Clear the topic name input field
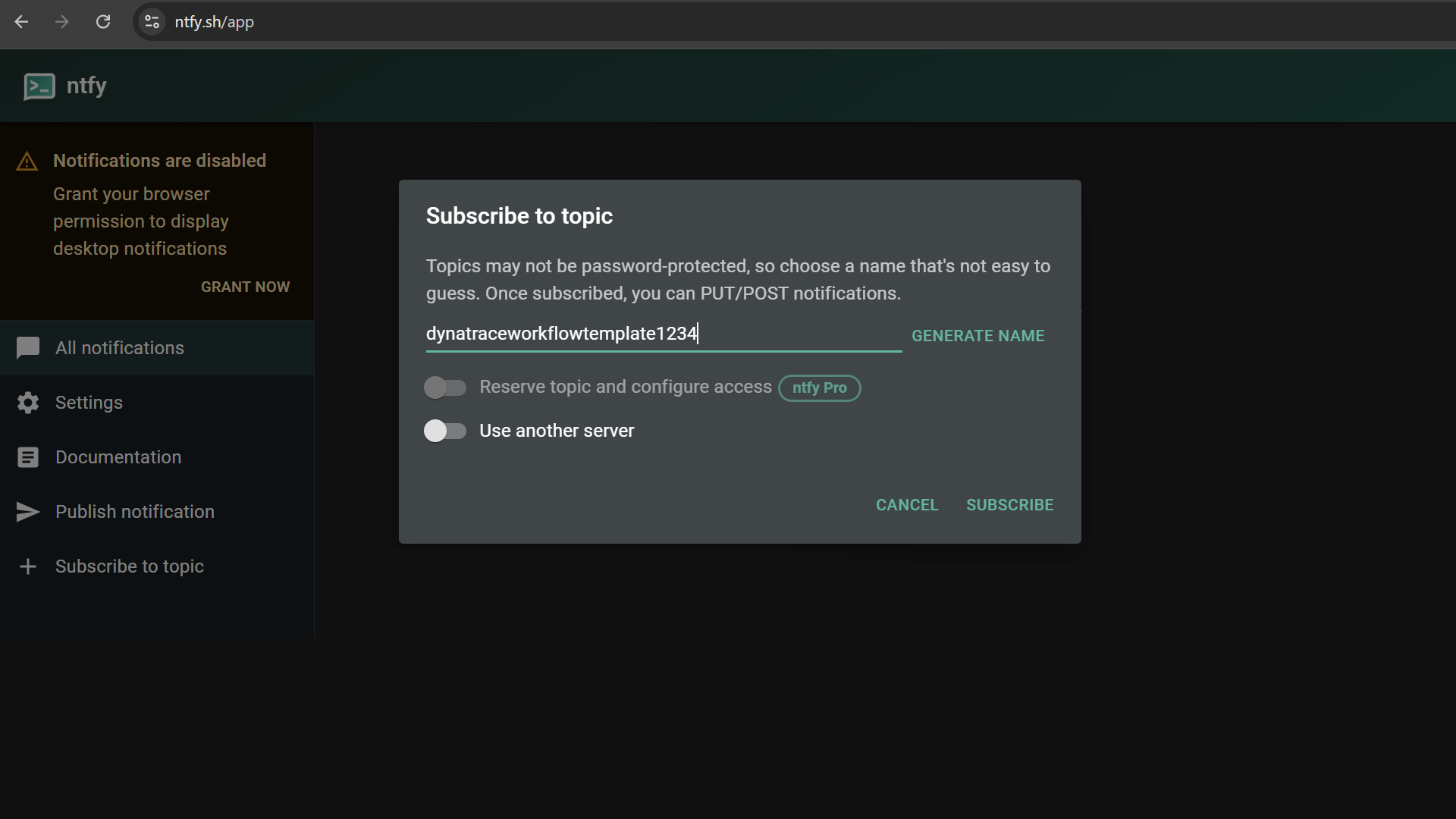The image size is (1456, 819). coord(663,333)
